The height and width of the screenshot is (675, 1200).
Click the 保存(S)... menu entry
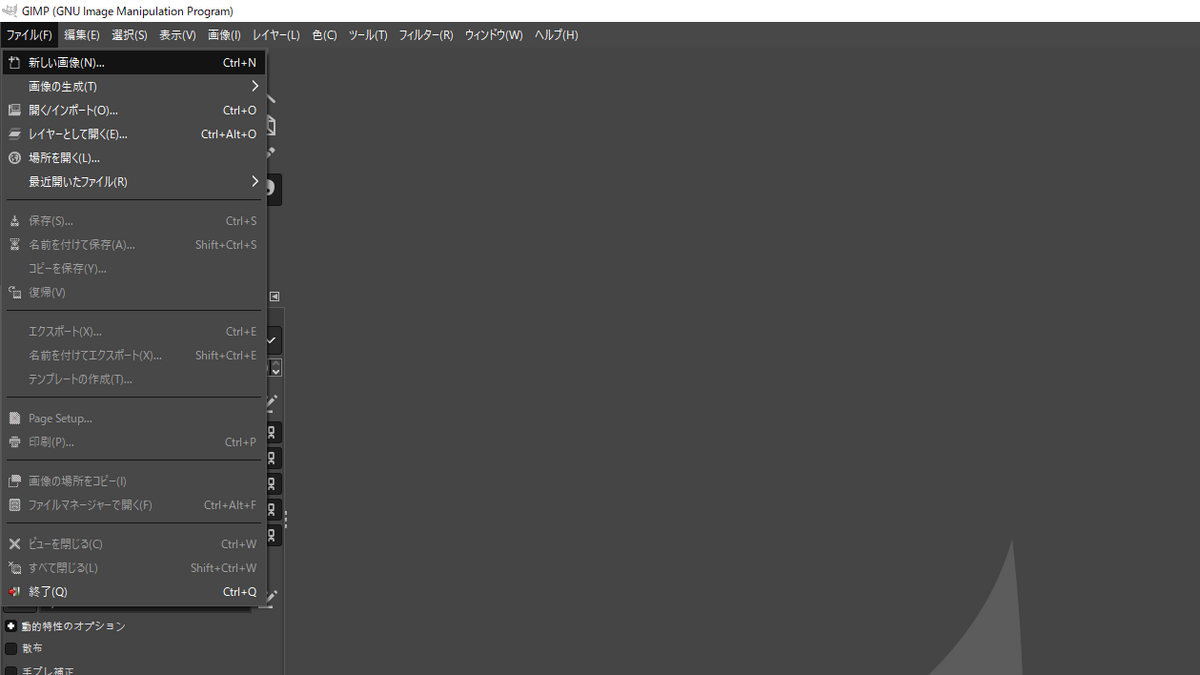[x=134, y=221]
